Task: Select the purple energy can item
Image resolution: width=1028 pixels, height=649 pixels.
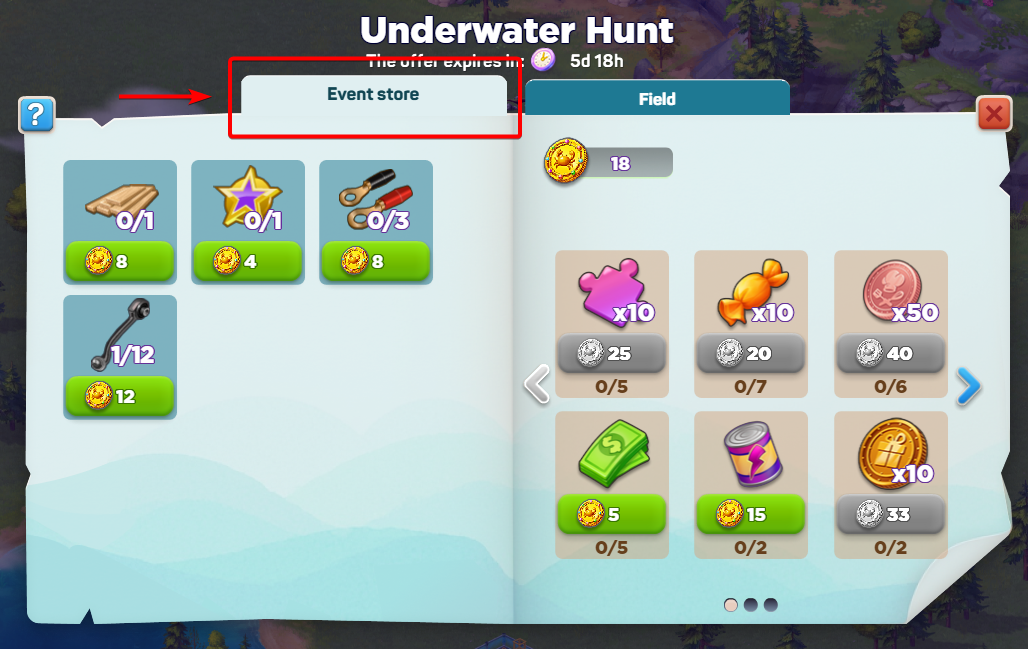Action: click(753, 453)
